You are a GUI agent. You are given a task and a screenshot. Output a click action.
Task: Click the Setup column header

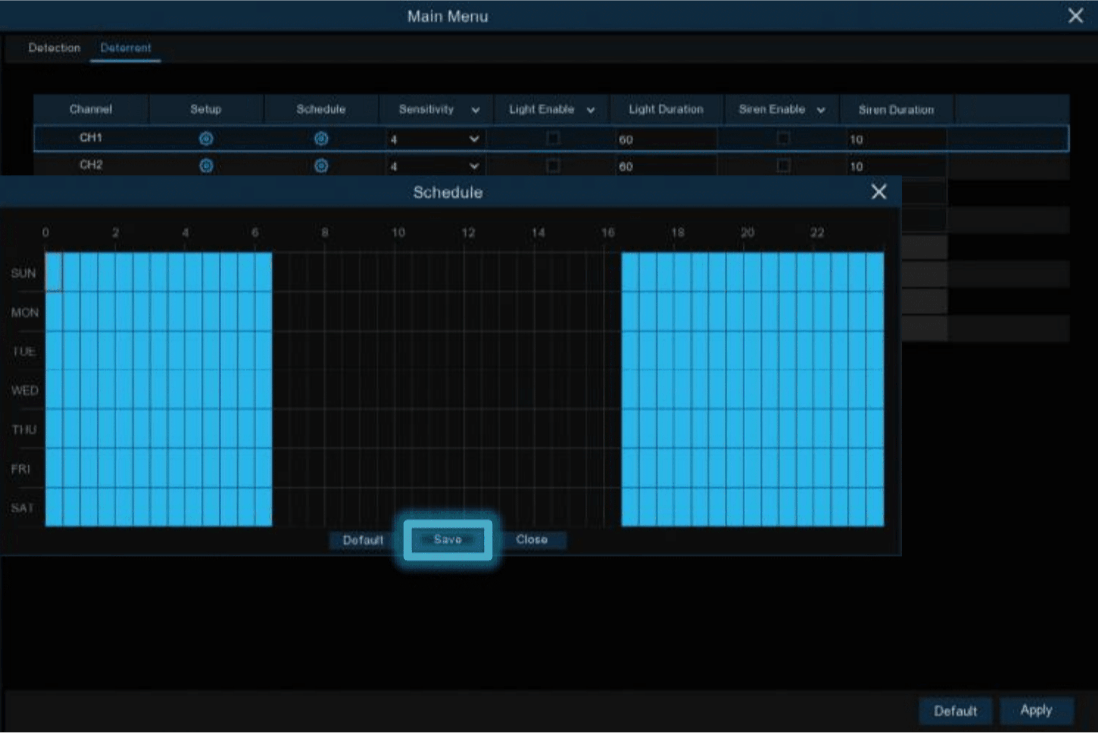pyautogui.click(x=205, y=109)
